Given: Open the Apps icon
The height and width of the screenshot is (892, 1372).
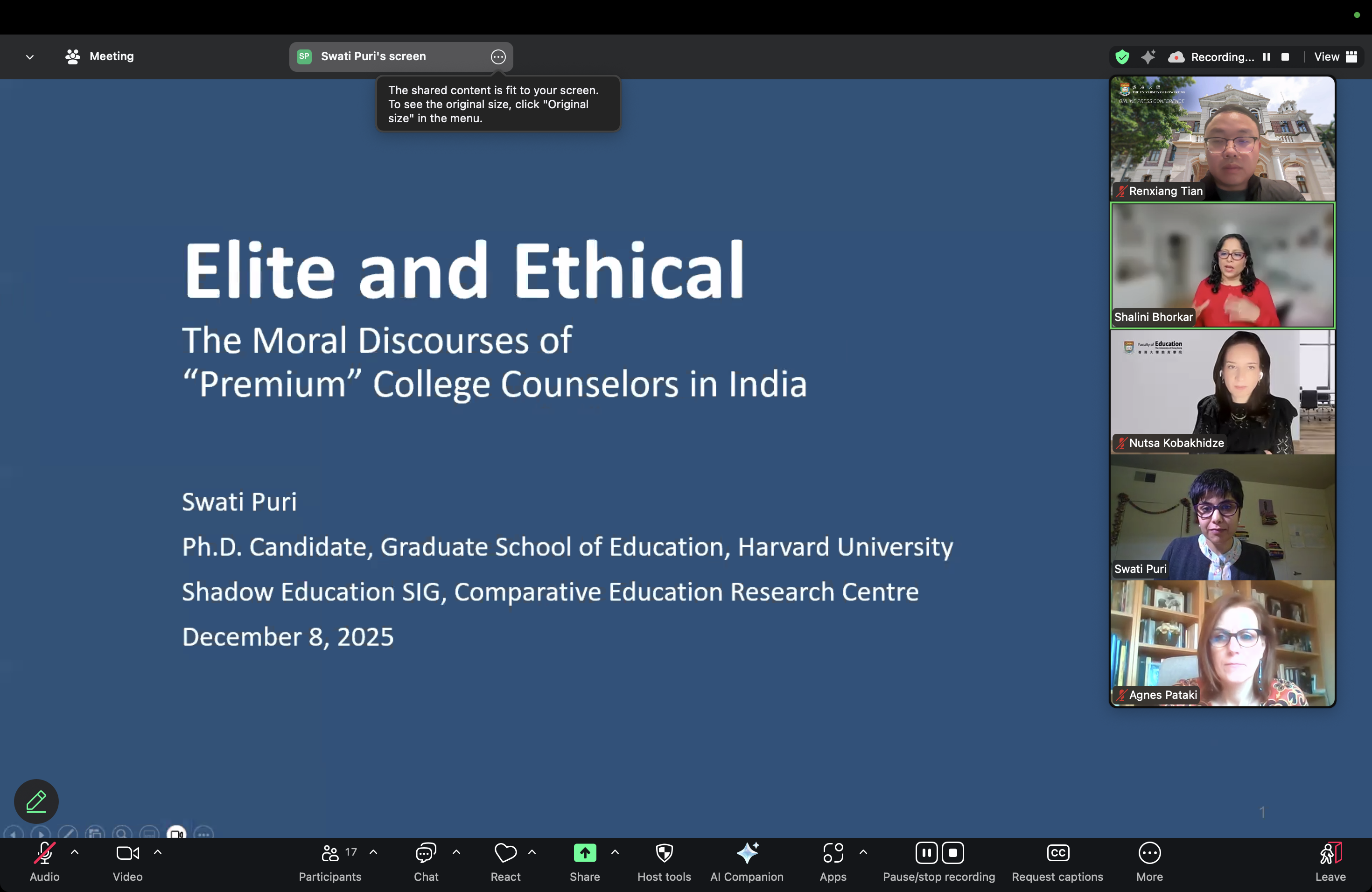Looking at the screenshot, I should (x=833, y=853).
